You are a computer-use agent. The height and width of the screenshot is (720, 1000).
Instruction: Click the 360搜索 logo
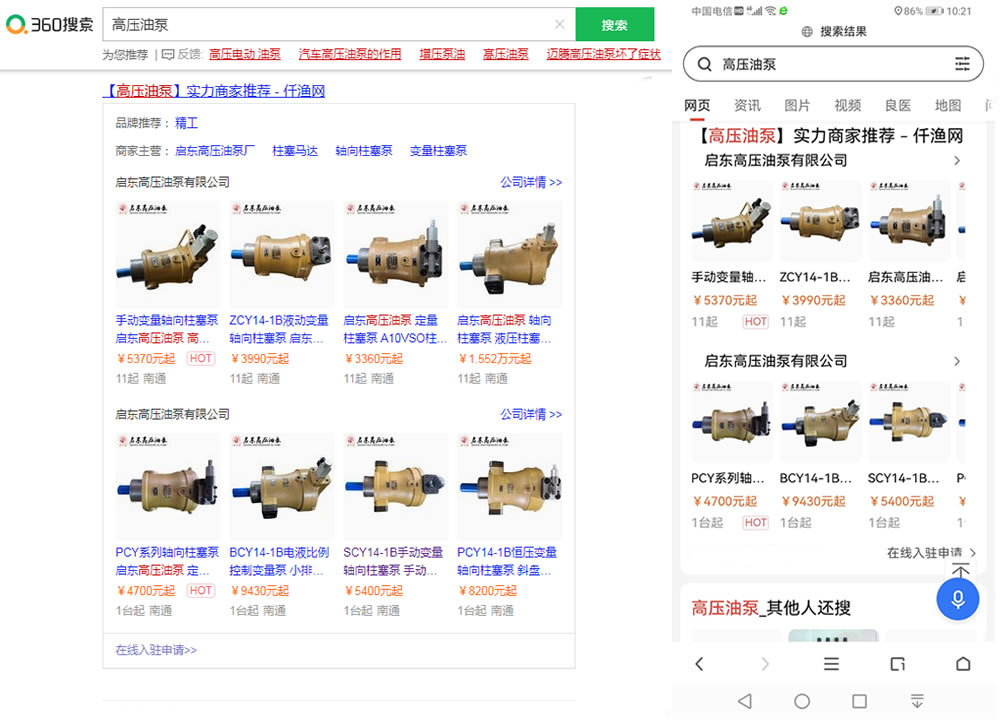50,24
